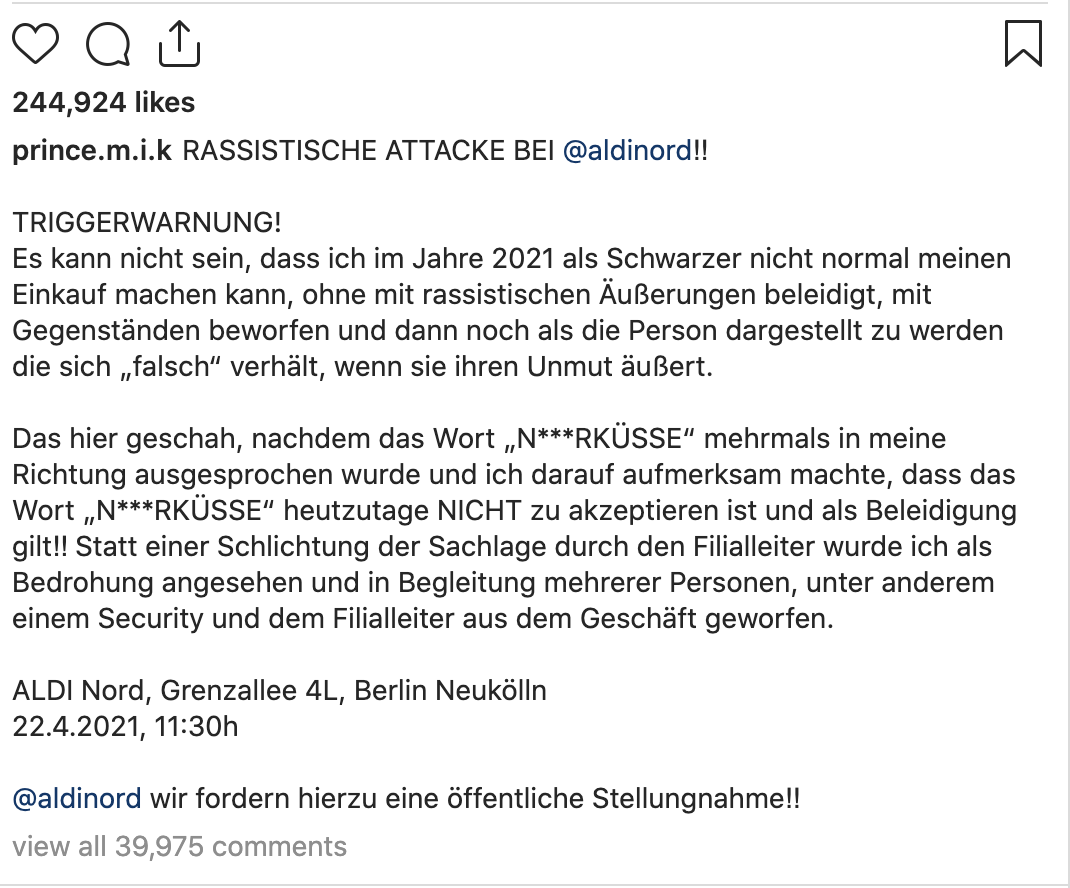Share the post using the share icon

pos(180,44)
